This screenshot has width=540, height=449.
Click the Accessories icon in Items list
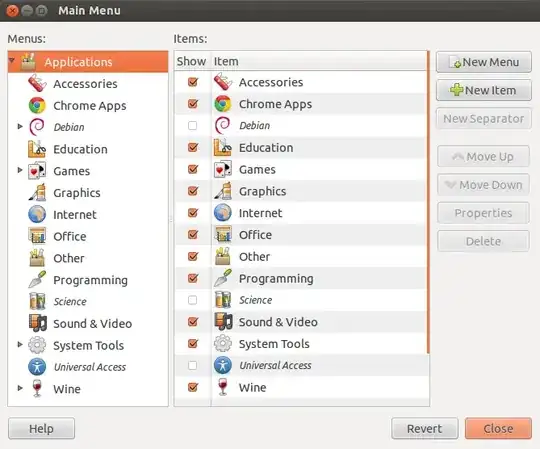(223, 82)
